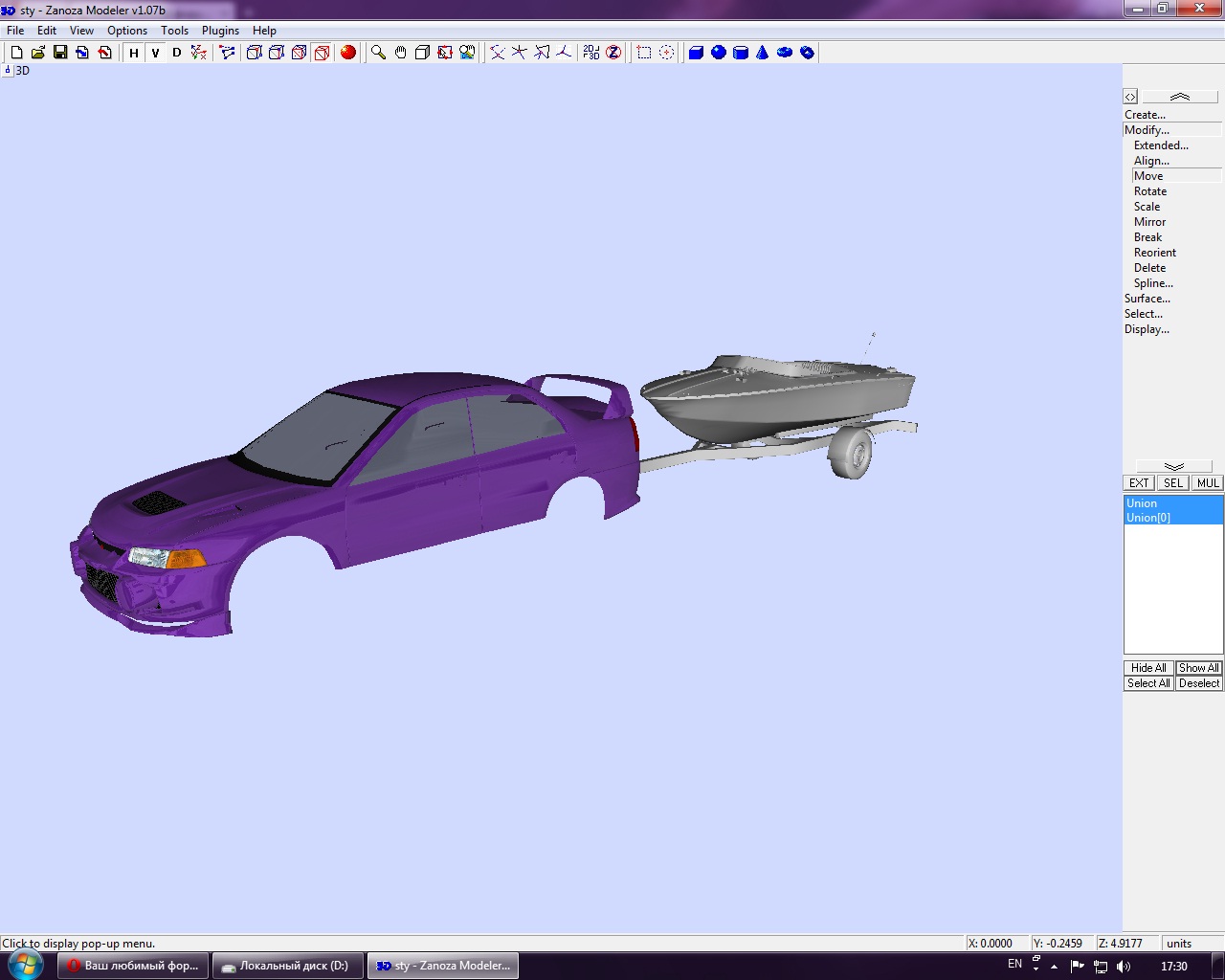Create a blue cylinder primitive
Screen dimensions: 1225x980
point(740,53)
